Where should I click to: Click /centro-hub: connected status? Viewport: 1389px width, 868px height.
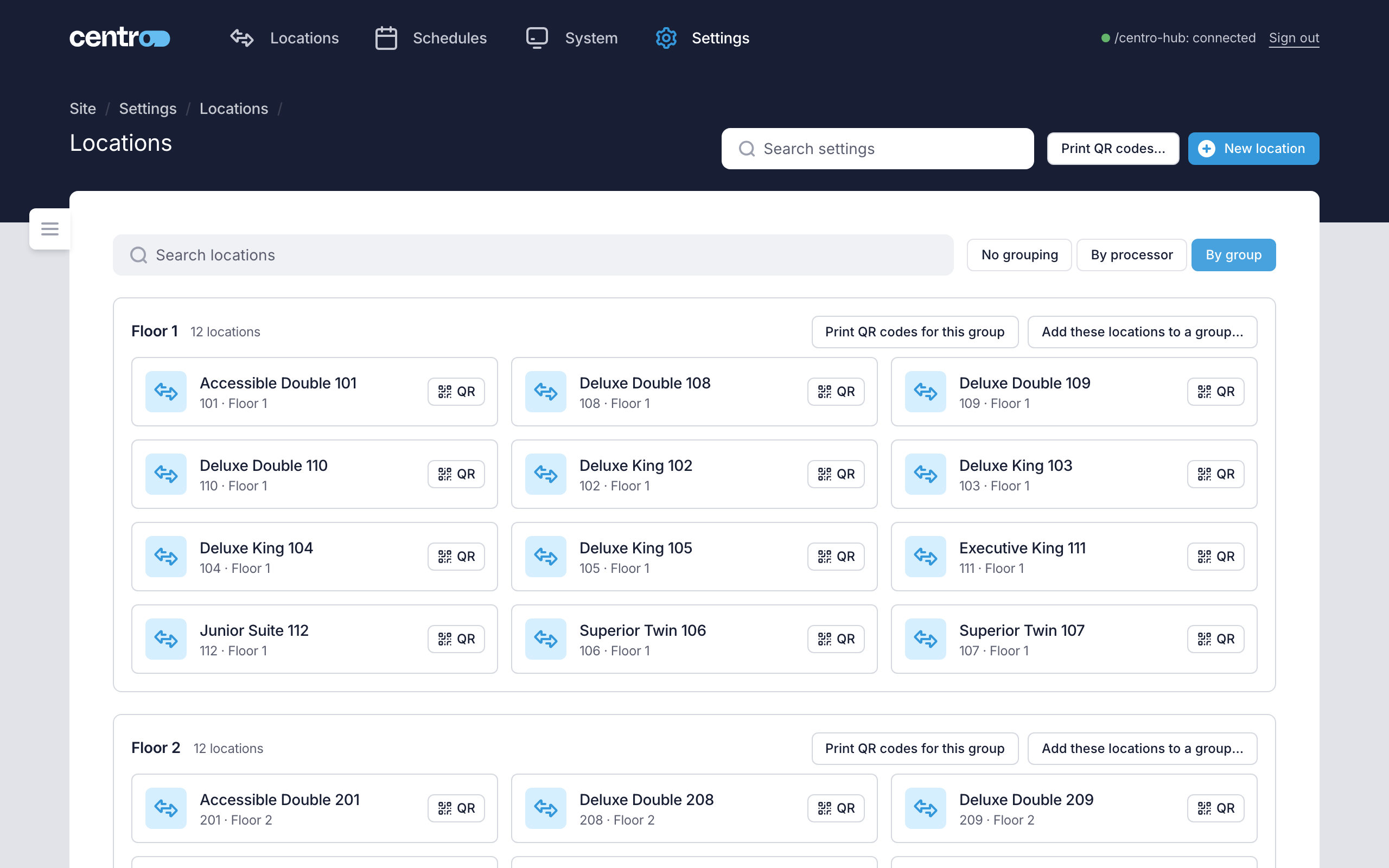(x=1178, y=38)
